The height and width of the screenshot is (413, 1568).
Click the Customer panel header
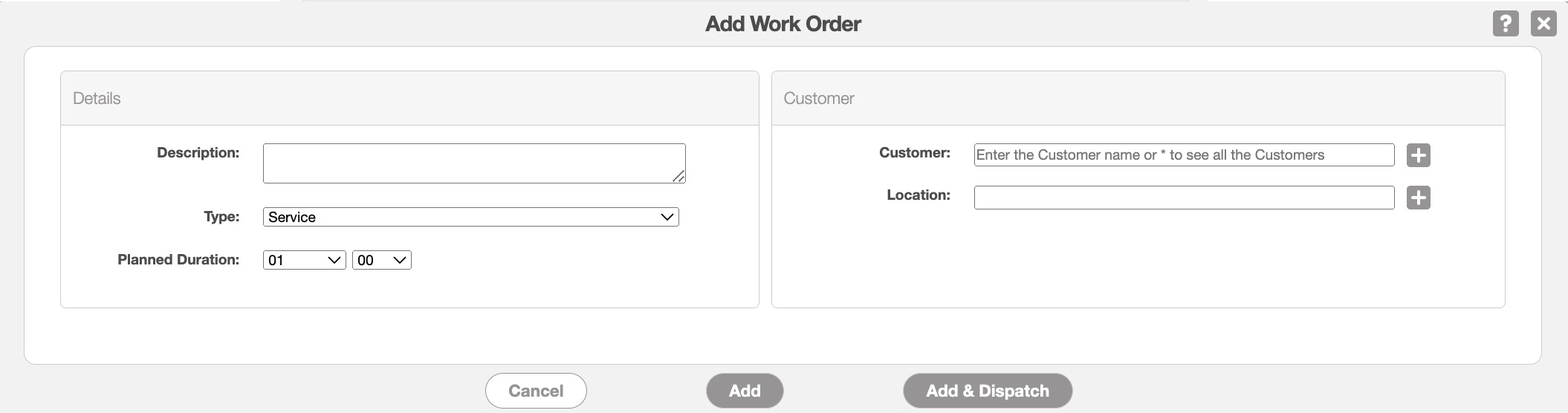818,98
